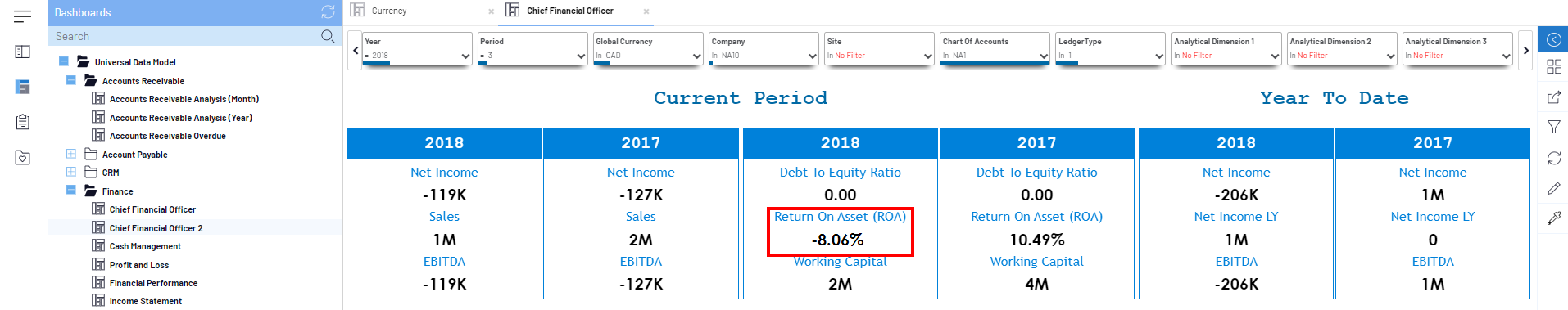Select Profit and Loss dashboard
Screen dimensions: 1568x310
(139, 265)
